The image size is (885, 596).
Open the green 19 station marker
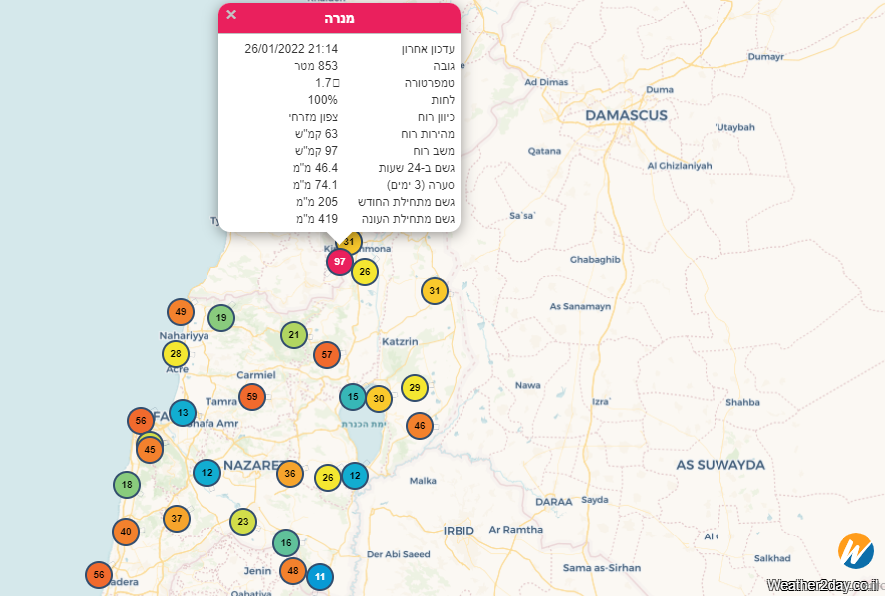[221, 318]
